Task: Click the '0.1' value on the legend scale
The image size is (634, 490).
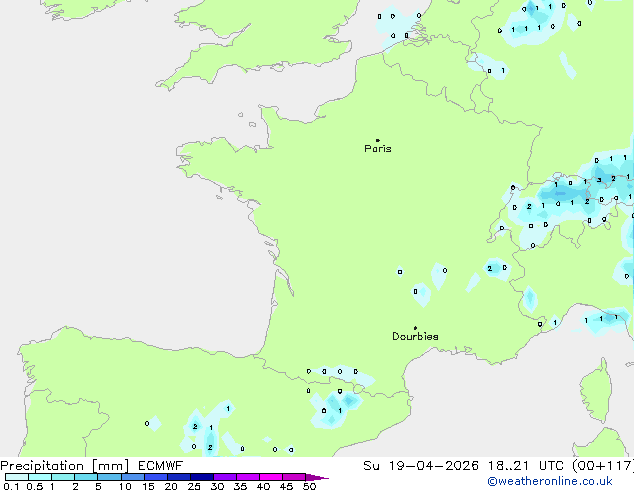Action: tap(10, 486)
